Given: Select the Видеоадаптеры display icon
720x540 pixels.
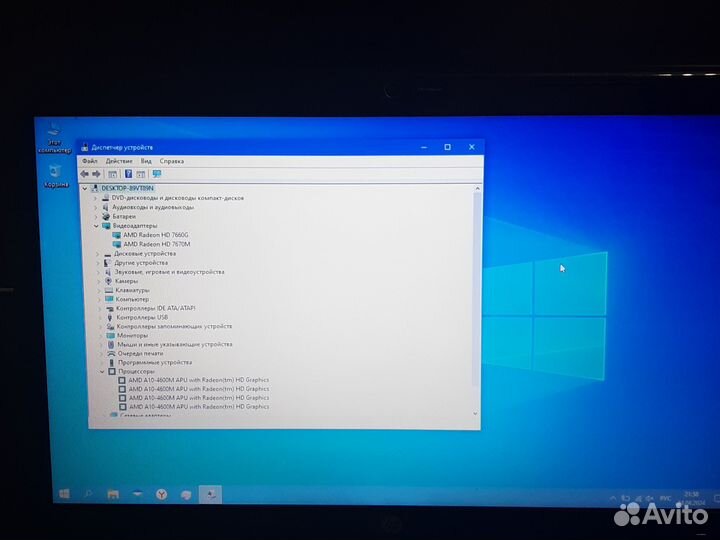Looking at the screenshot, I should tap(107, 225).
